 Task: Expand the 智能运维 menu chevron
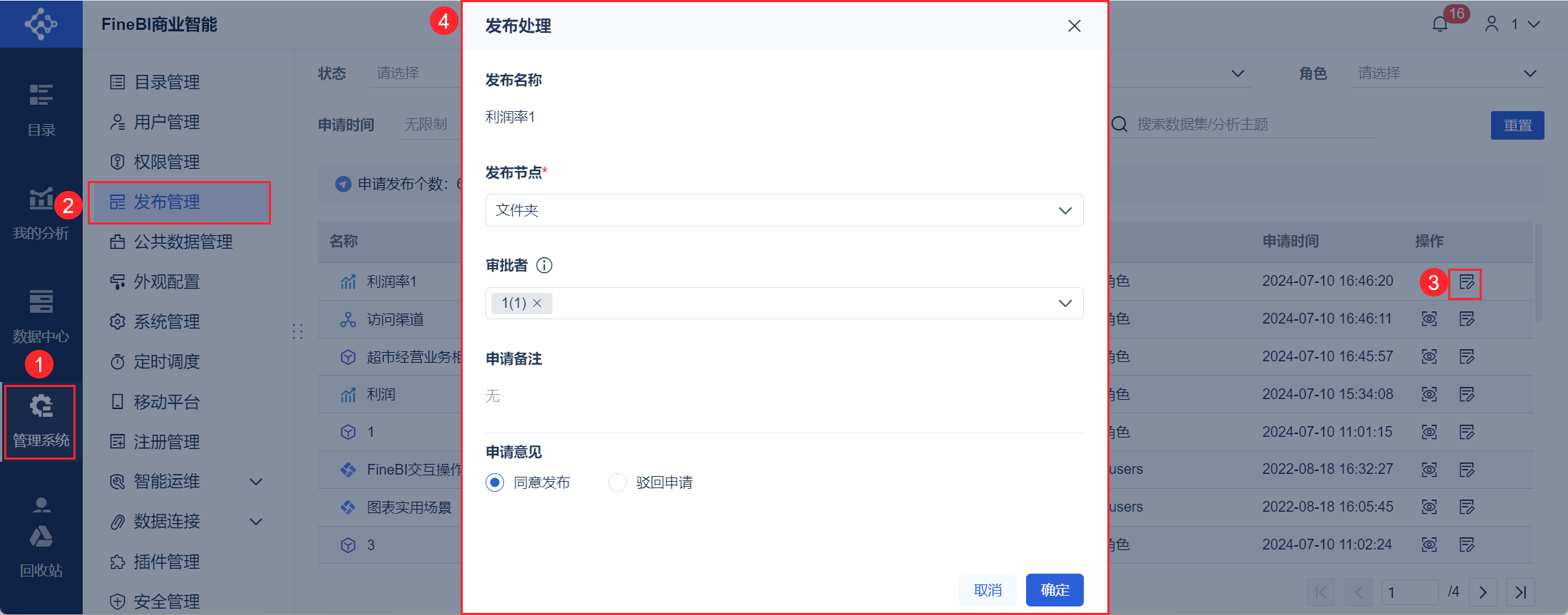(x=256, y=482)
